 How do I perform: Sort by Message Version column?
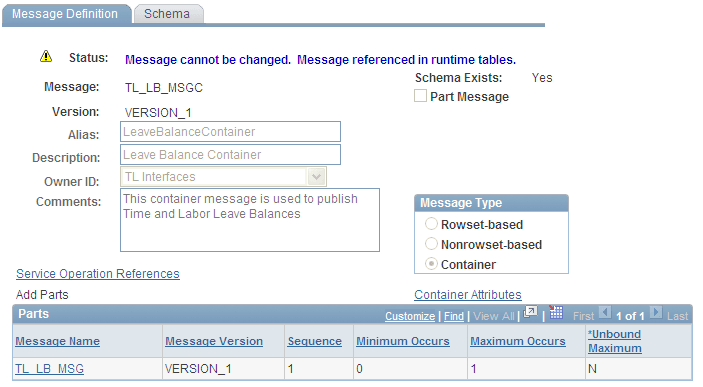[214, 341]
